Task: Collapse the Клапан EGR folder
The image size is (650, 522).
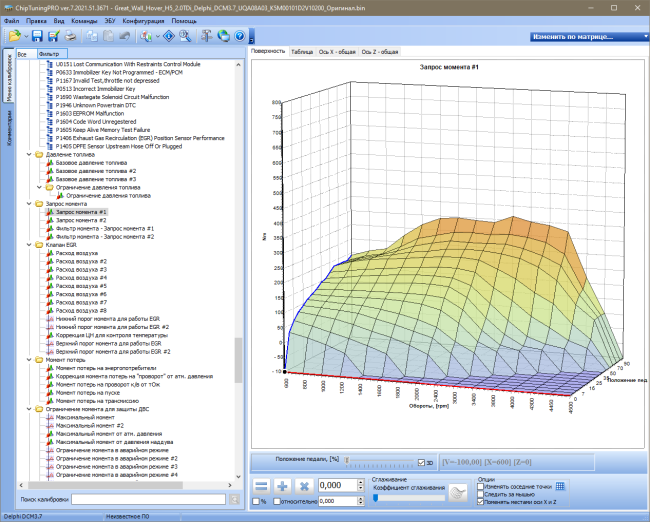Action: click(x=29, y=245)
